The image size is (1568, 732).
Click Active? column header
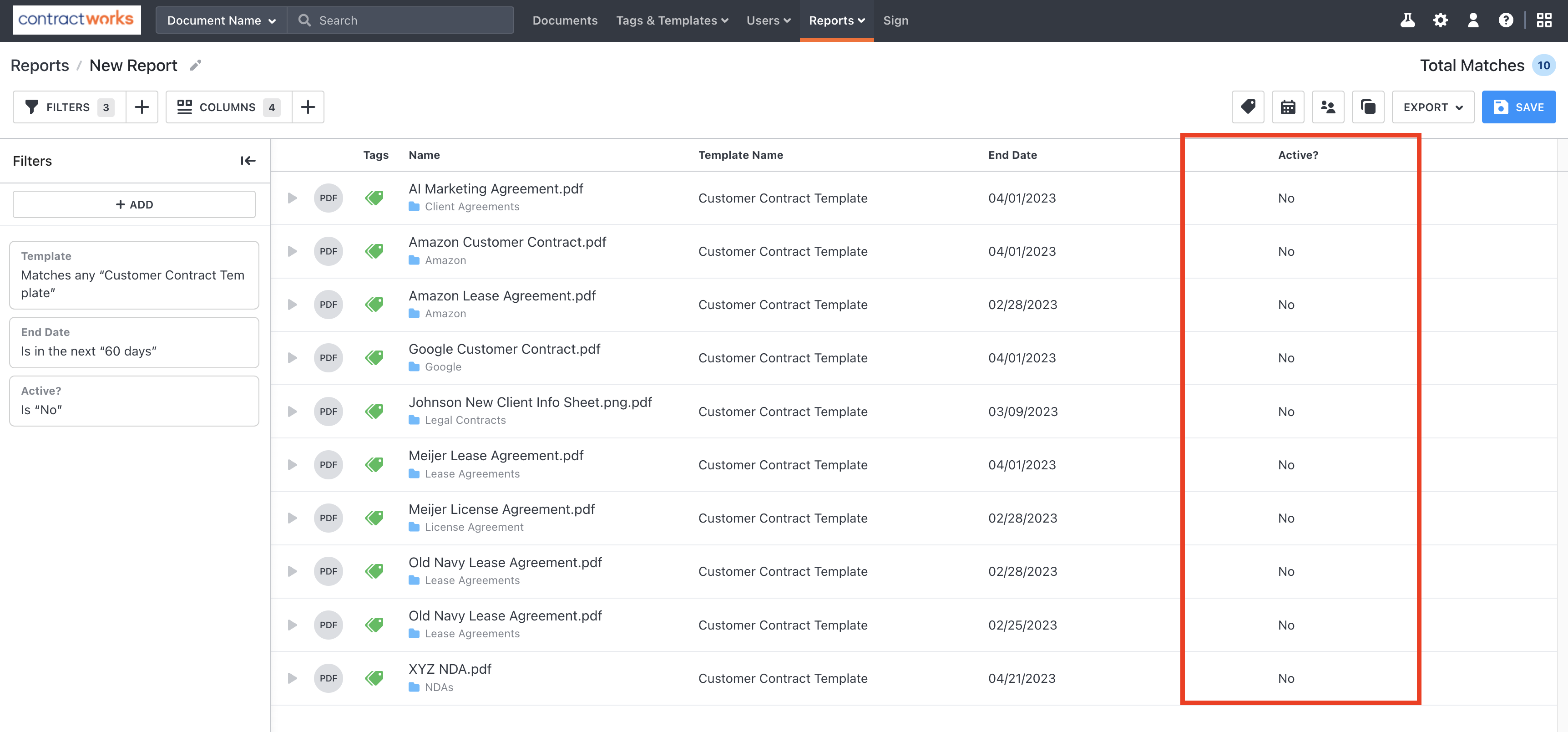1298,155
